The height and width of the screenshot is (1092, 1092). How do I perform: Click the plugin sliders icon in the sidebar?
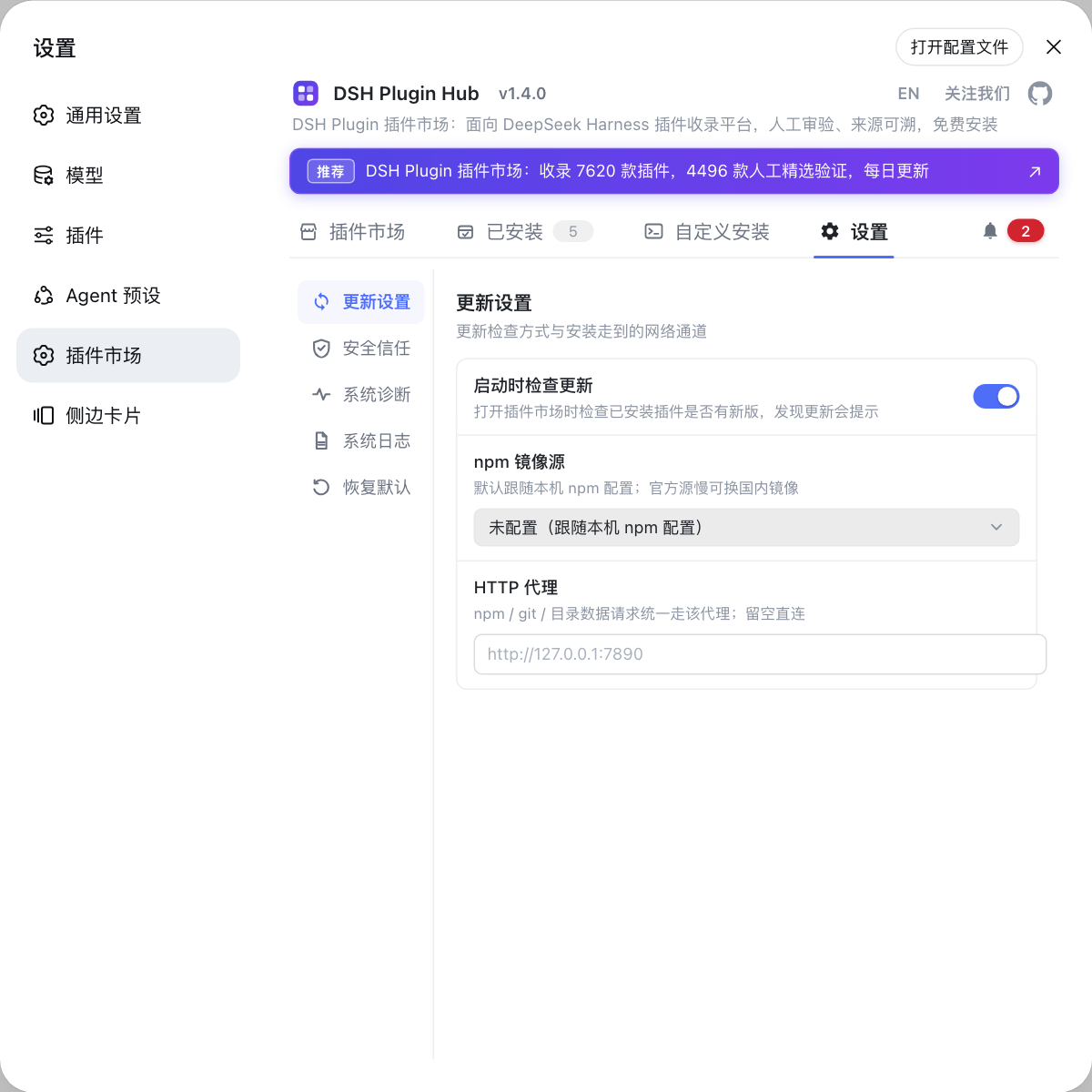point(44,236)
